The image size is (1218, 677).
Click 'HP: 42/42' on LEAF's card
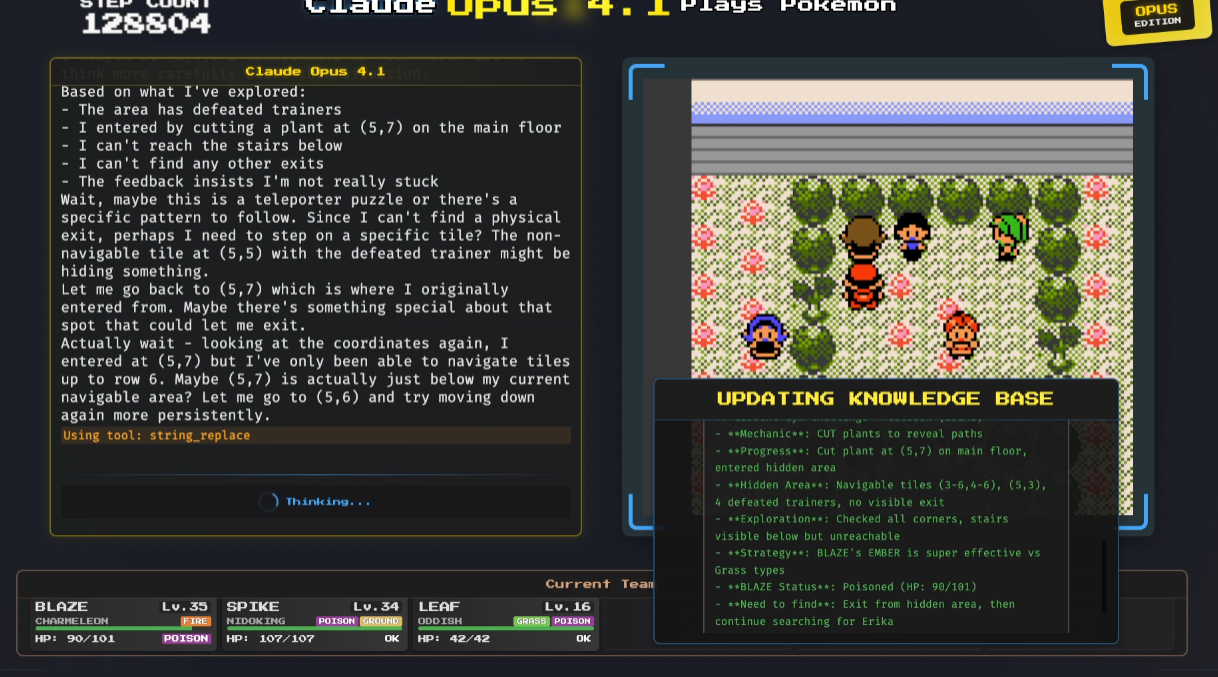[454, 639]
